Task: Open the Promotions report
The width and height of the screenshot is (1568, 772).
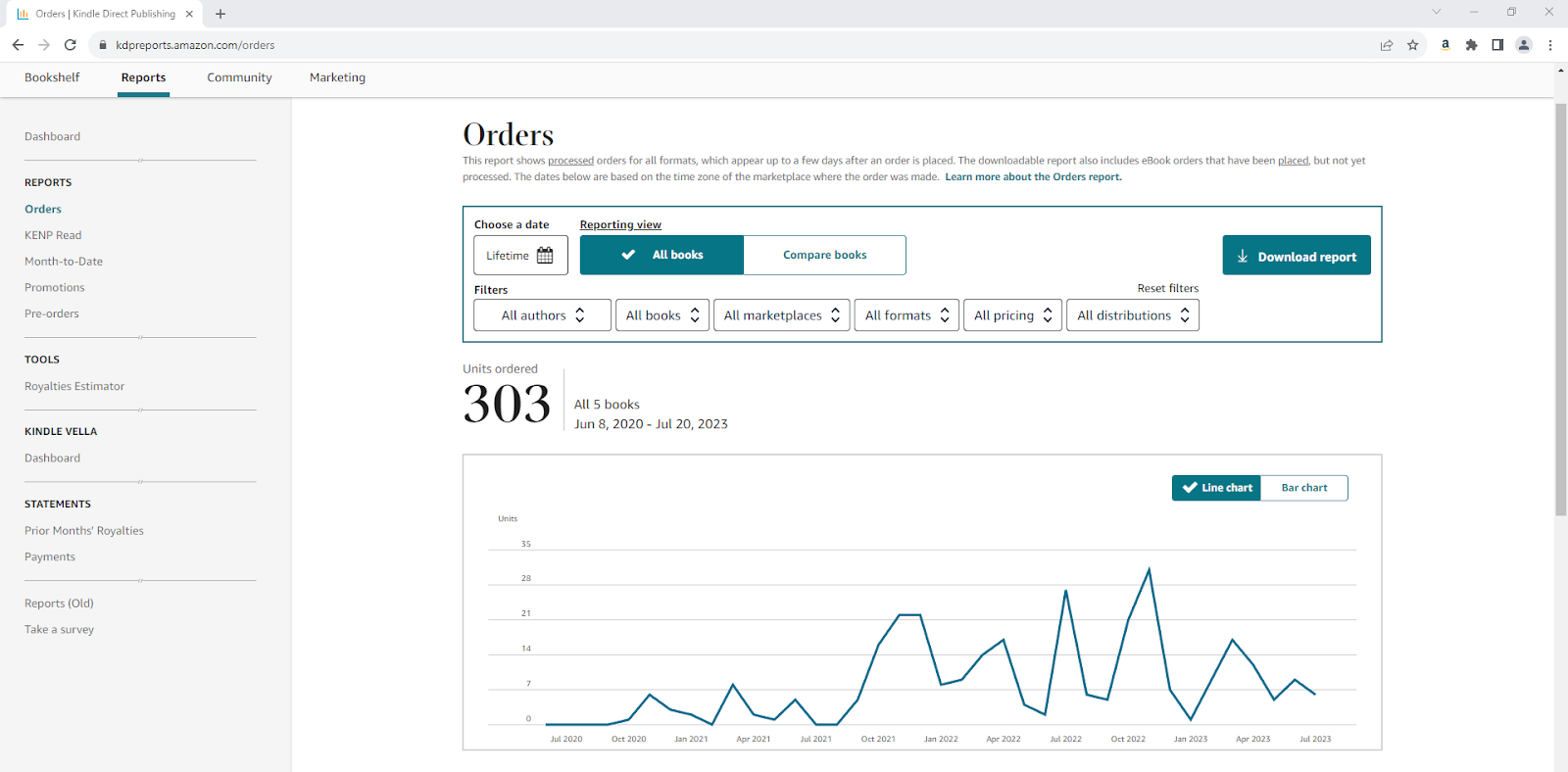Action: [x=55, y=287]
